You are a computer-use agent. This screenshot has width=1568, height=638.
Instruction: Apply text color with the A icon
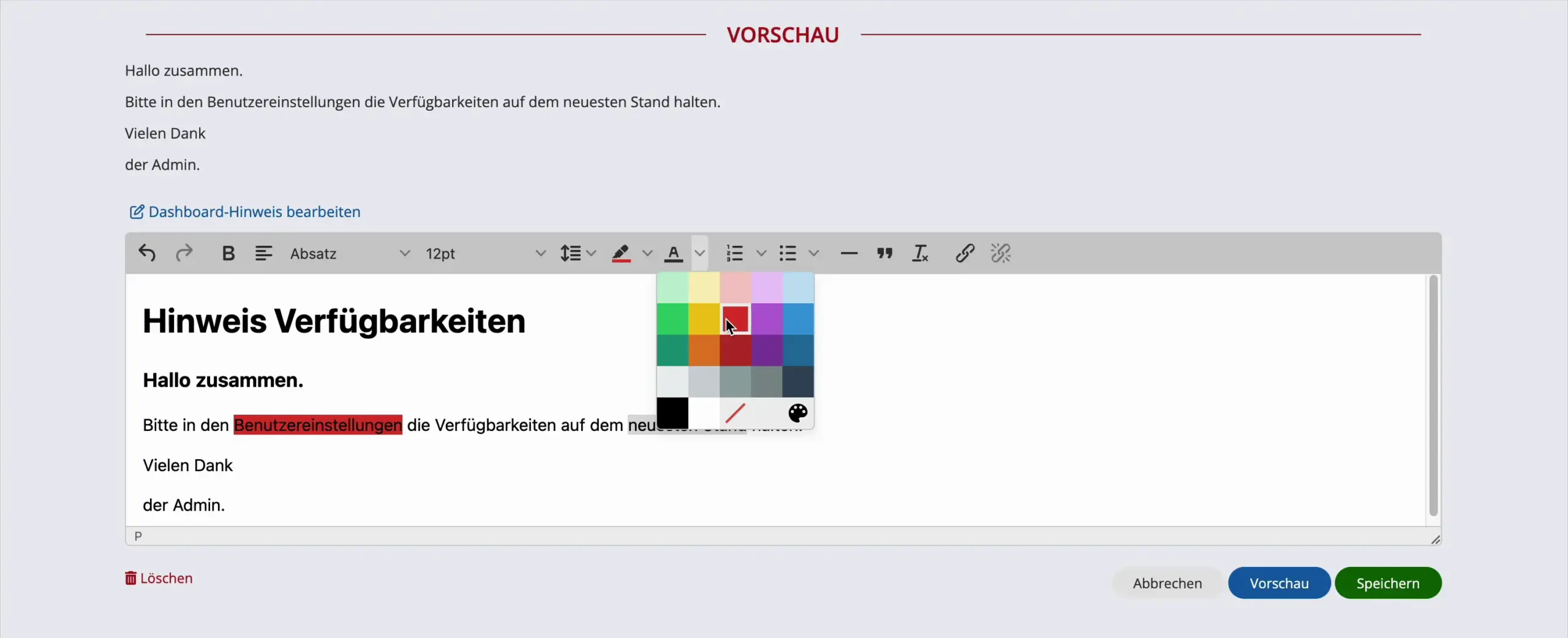tap(673, 253)
